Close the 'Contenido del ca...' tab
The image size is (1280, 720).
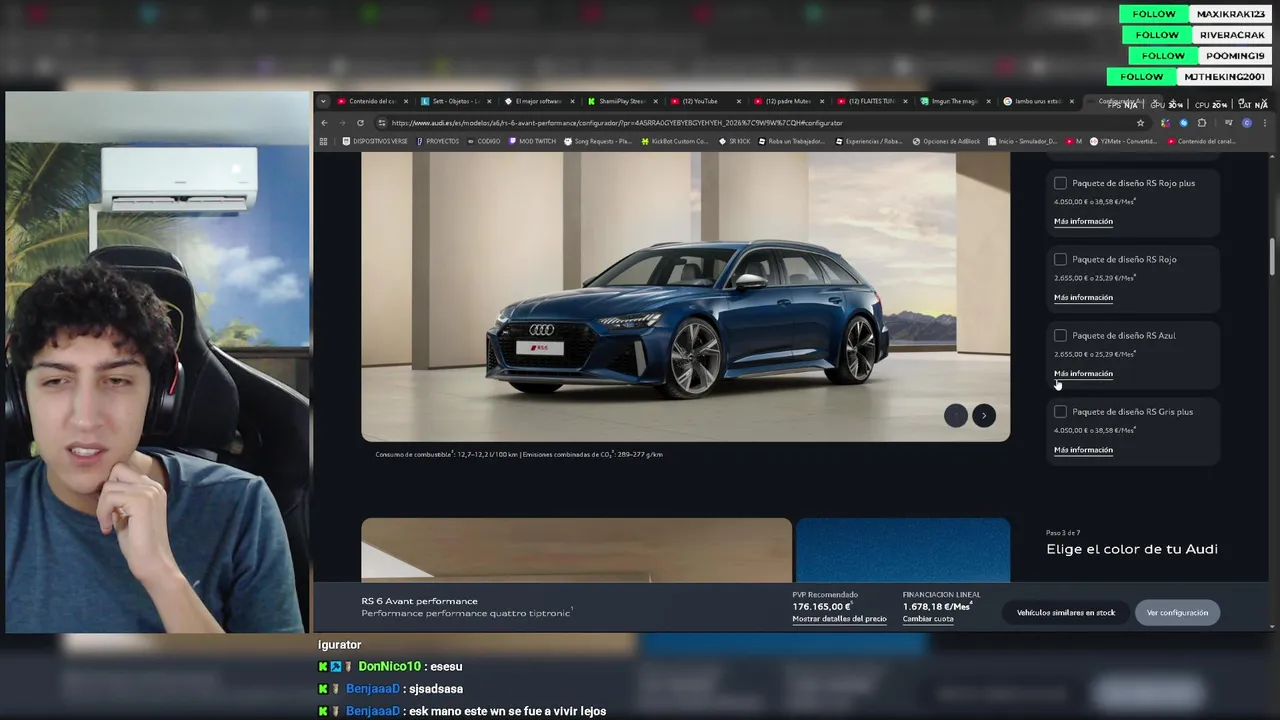point(405,101)
